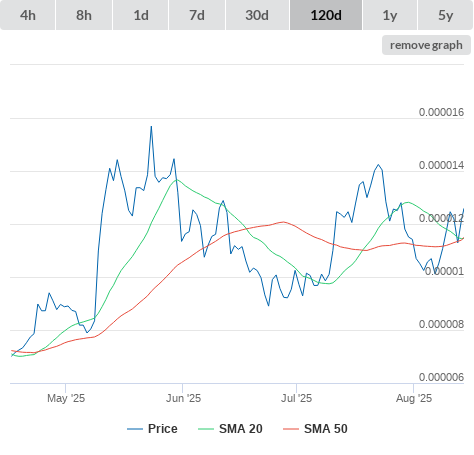This screenshot has width=474, height=455.
Task: Click the Jul '25 axis tick label
Action: pyautogui.click(x=296, y=398)
